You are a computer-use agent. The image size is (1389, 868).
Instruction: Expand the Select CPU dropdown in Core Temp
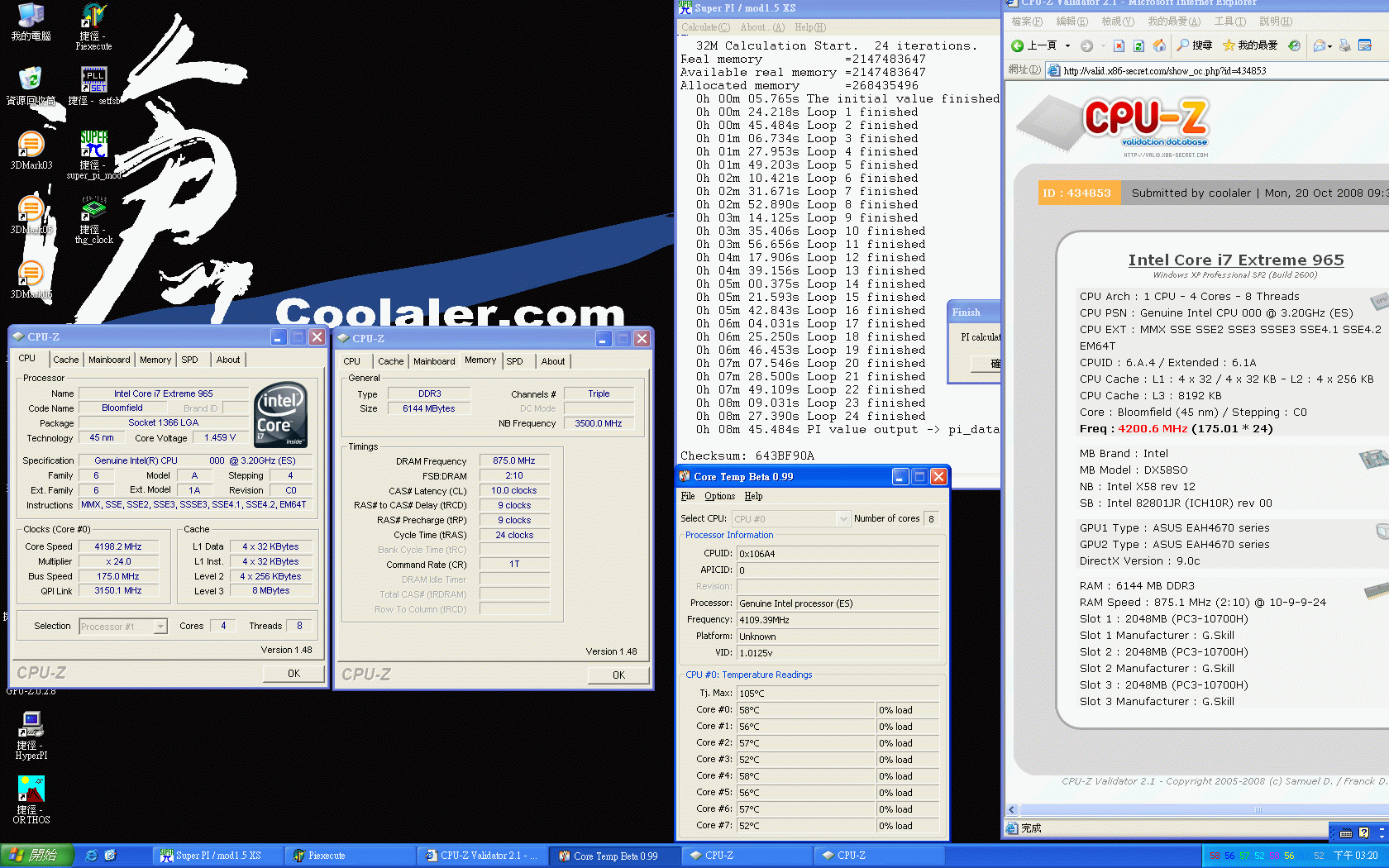tap(843, 519)
